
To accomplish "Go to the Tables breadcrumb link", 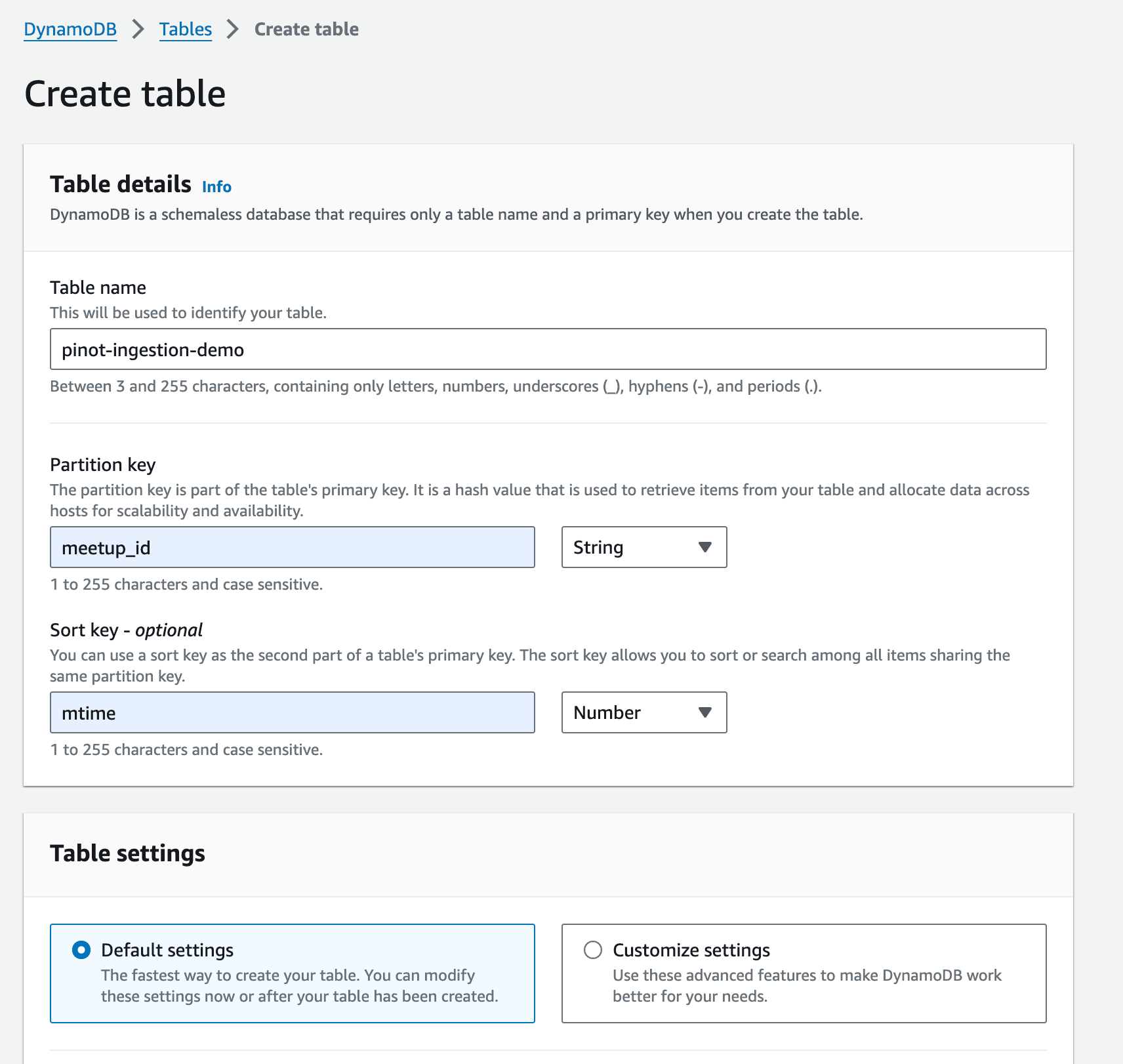I will tap(186, 30).
